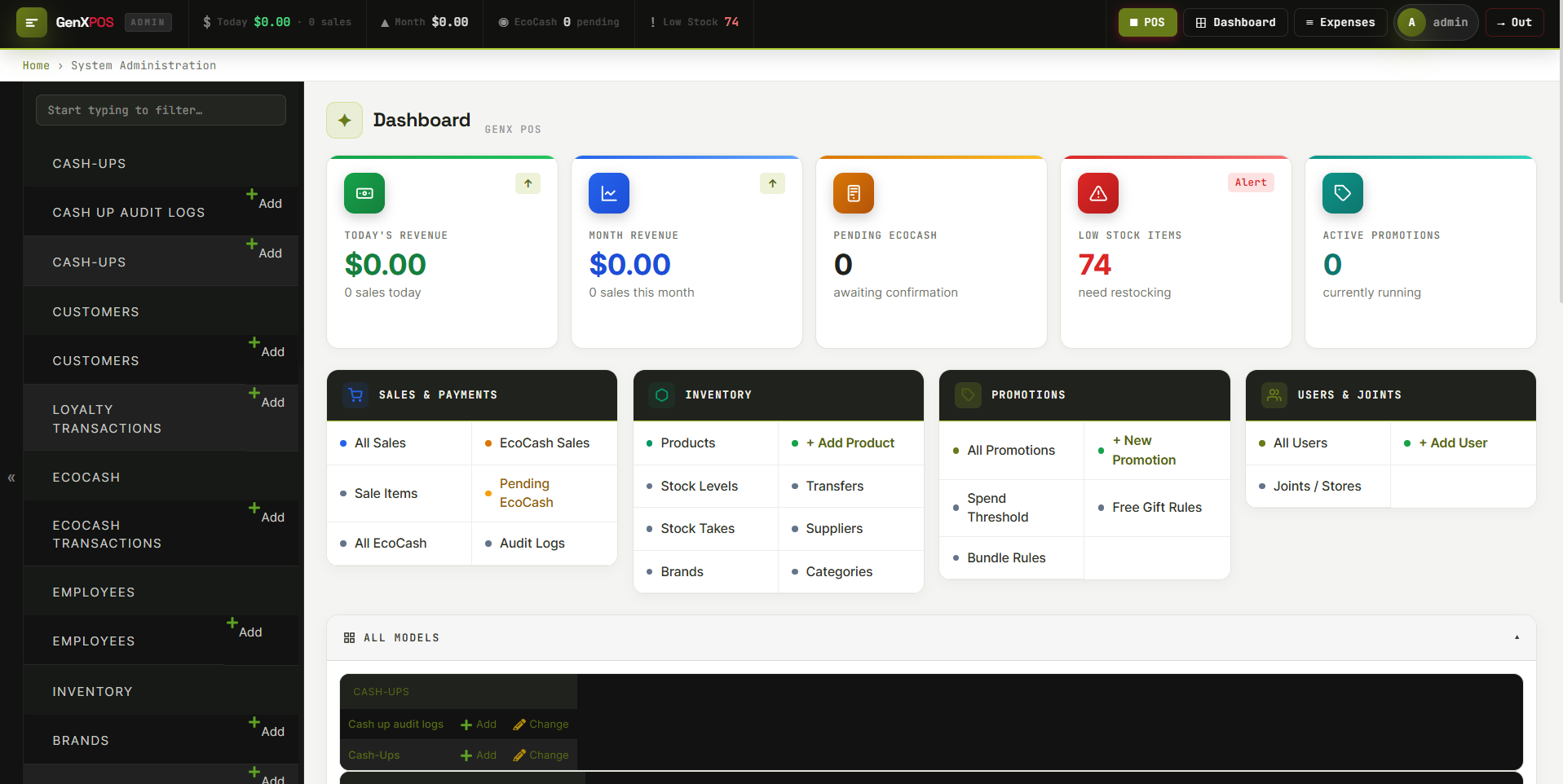Open Brands in sidebar

click(x=81, y=741)
